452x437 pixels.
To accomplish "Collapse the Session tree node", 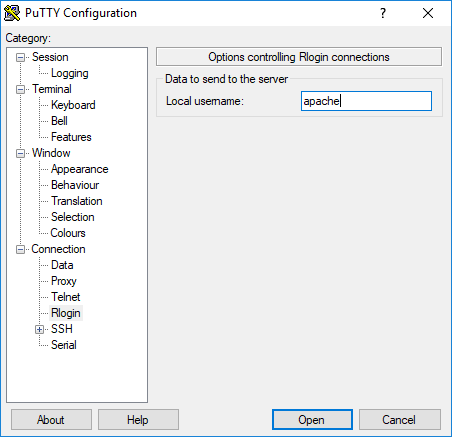I will (x=20, y=58).
